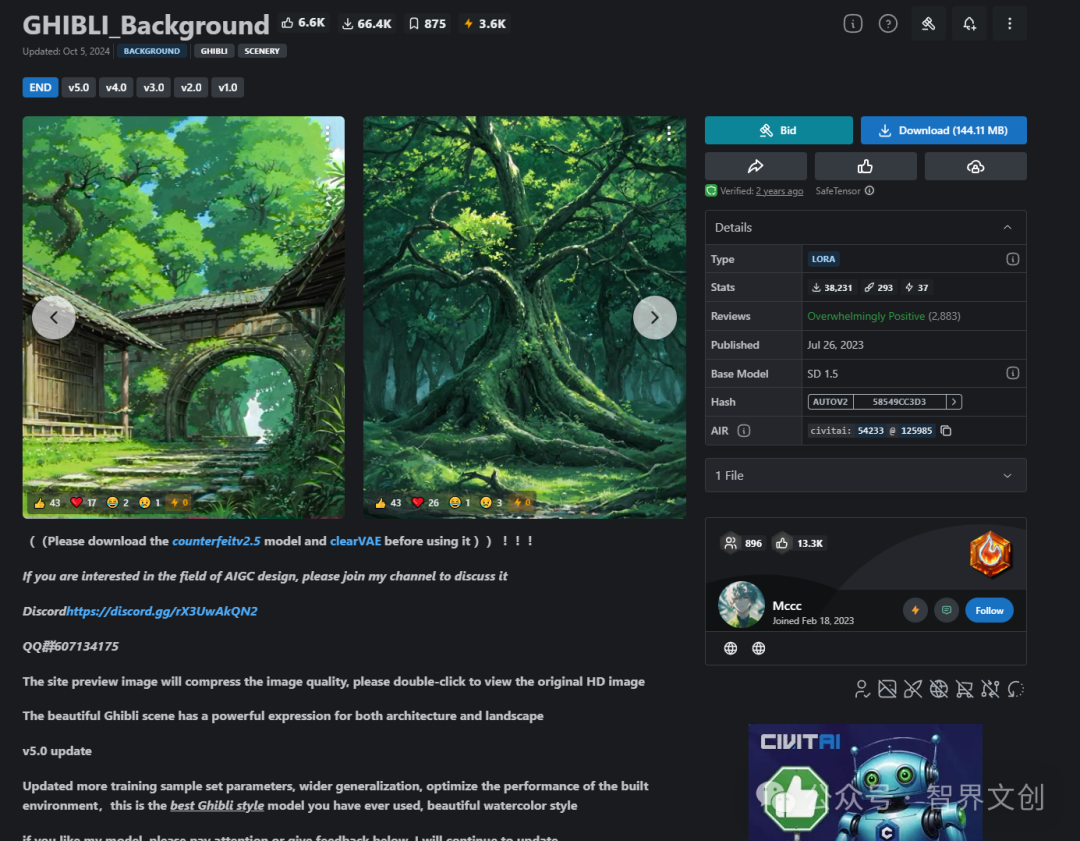The height and width of the screenshot is (841, 1080).
Task: Click the cloud save button
Action: (x=975, y=166)
